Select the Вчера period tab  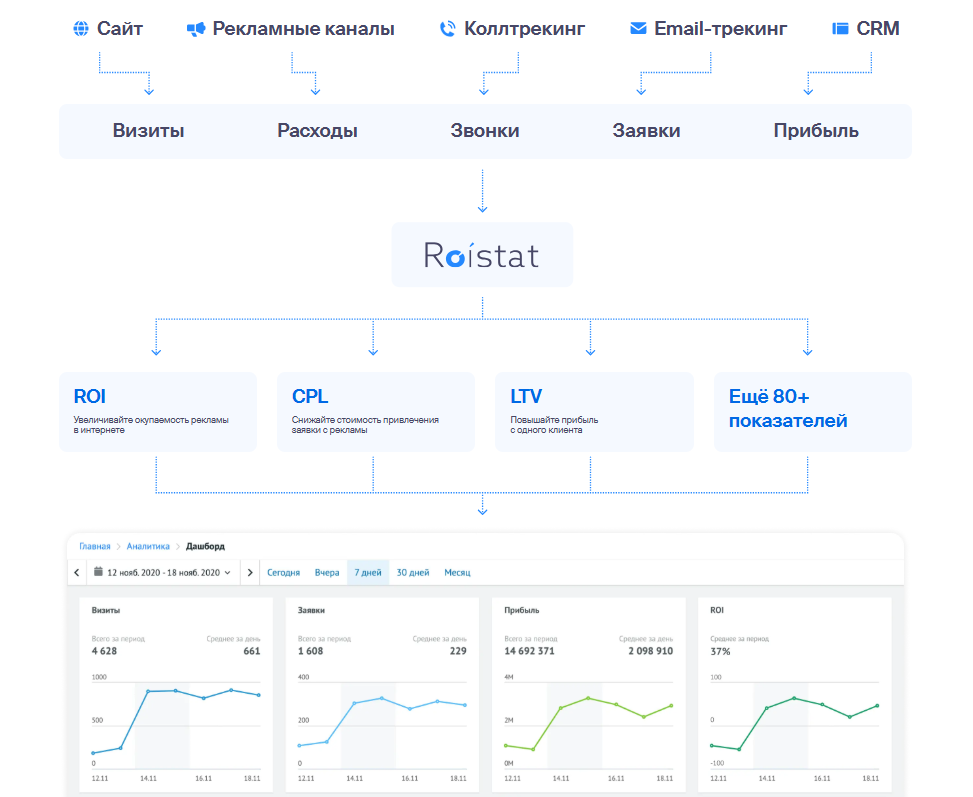click(x=328, y=569)
